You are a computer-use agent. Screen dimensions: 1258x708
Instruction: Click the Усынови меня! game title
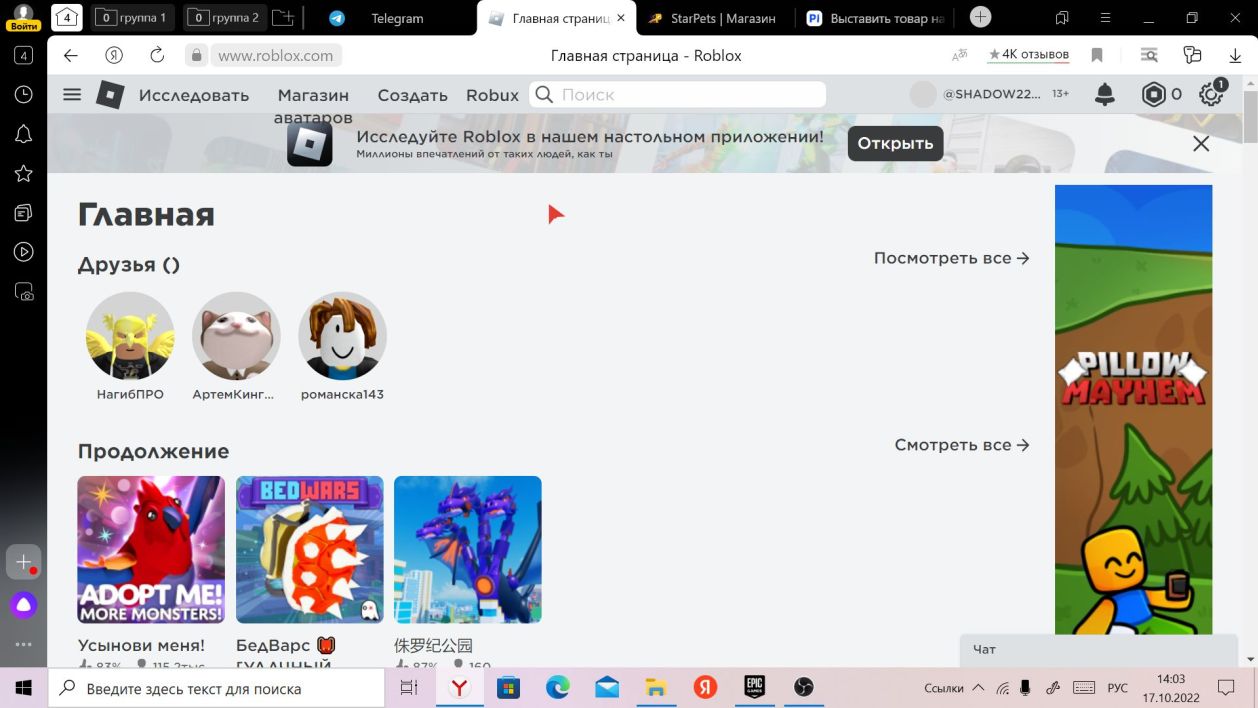(141, 646)
